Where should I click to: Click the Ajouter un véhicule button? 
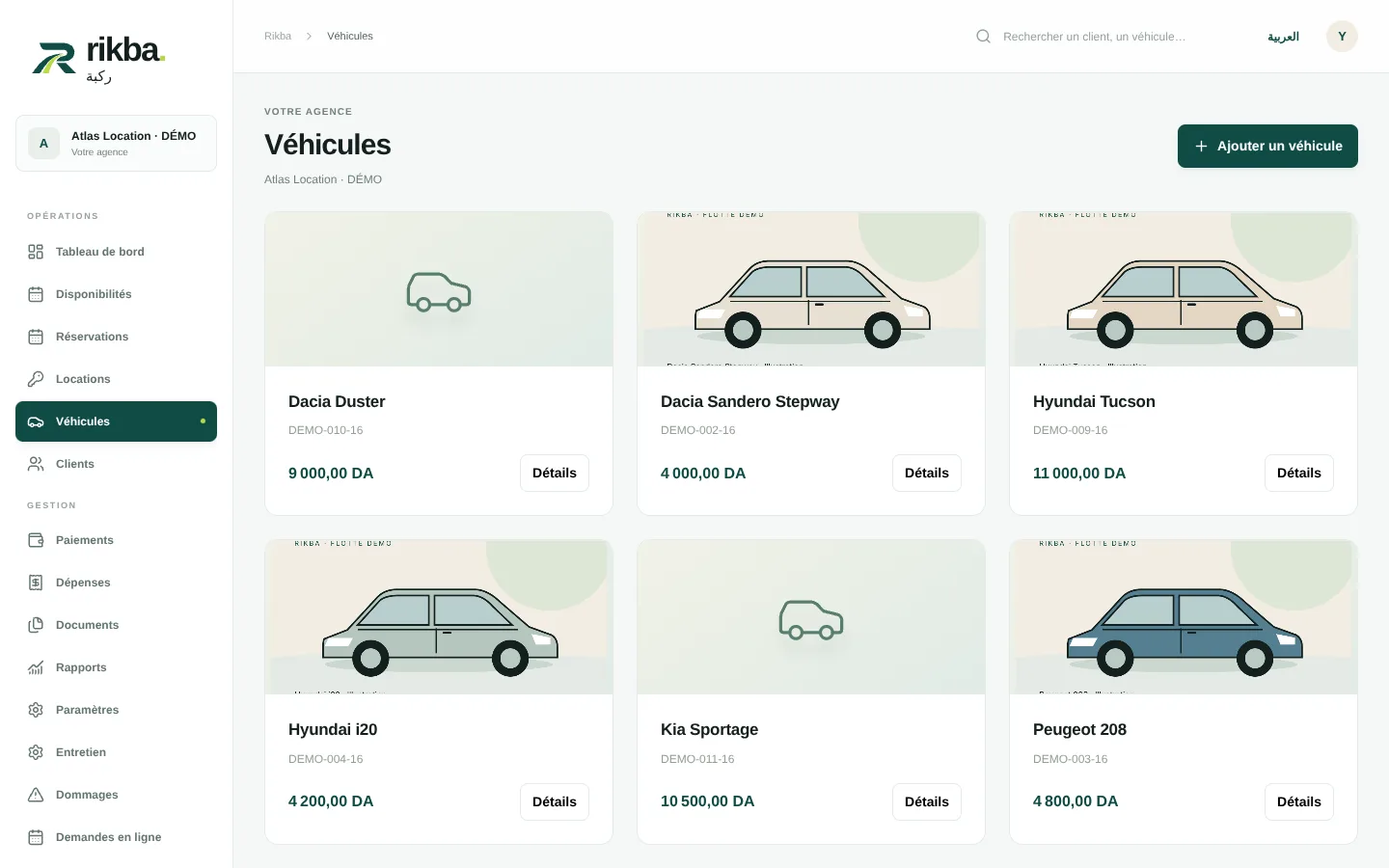[x=1267, y=146]
